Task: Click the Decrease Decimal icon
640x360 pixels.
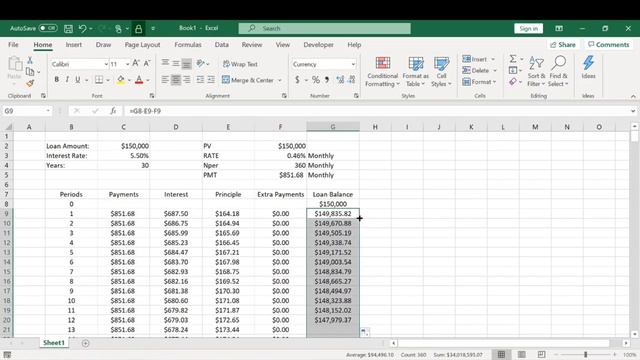Action: click(x=352, y=80)
